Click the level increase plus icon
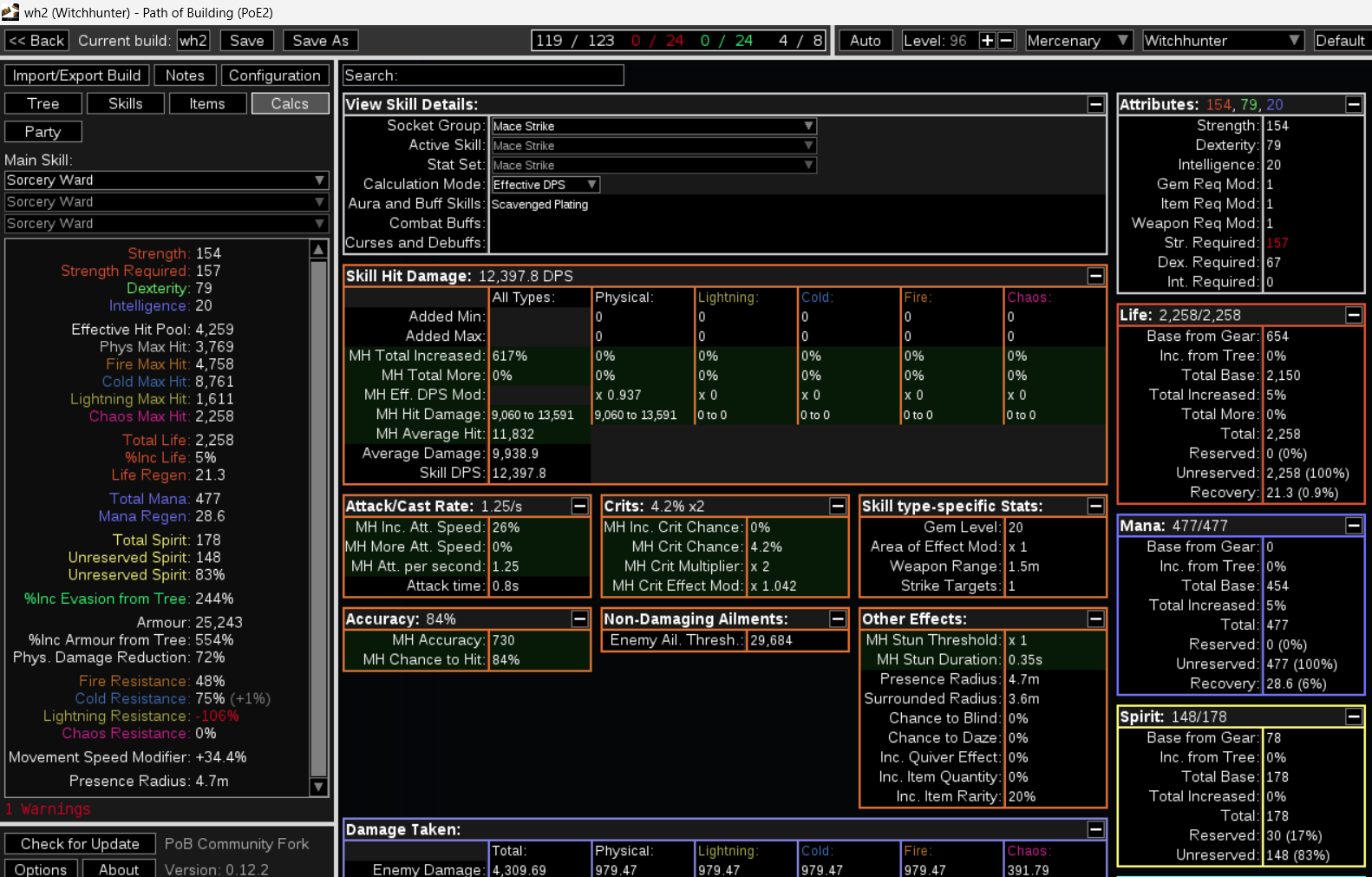This screenshot has height=877, width=1372. [987, 41]
